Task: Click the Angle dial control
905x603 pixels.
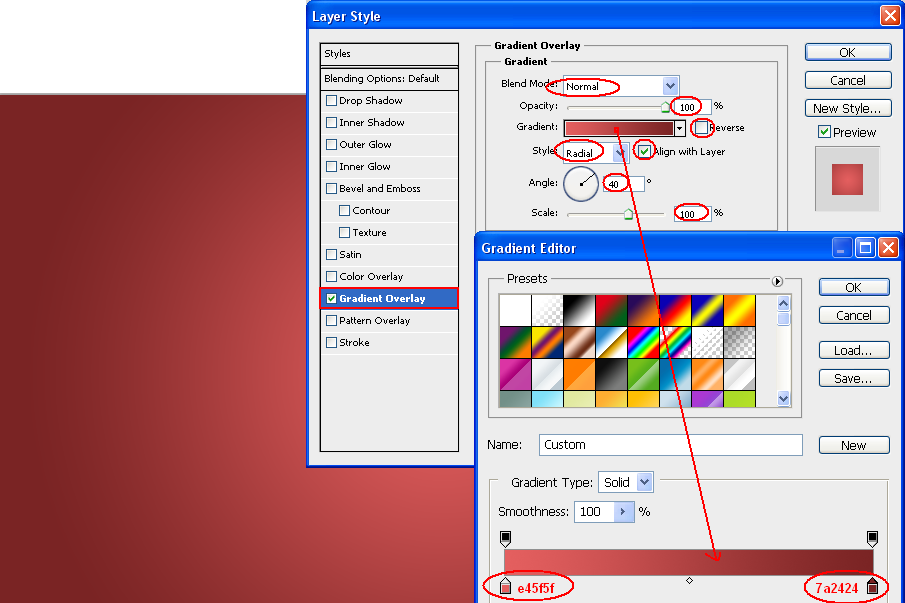Action: (x=581, y=184)
